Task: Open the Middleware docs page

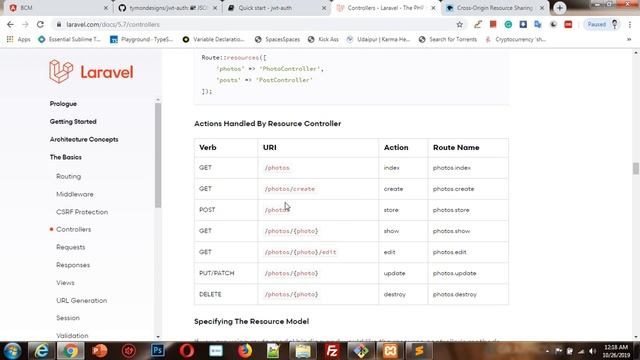Action: [75, 194]
